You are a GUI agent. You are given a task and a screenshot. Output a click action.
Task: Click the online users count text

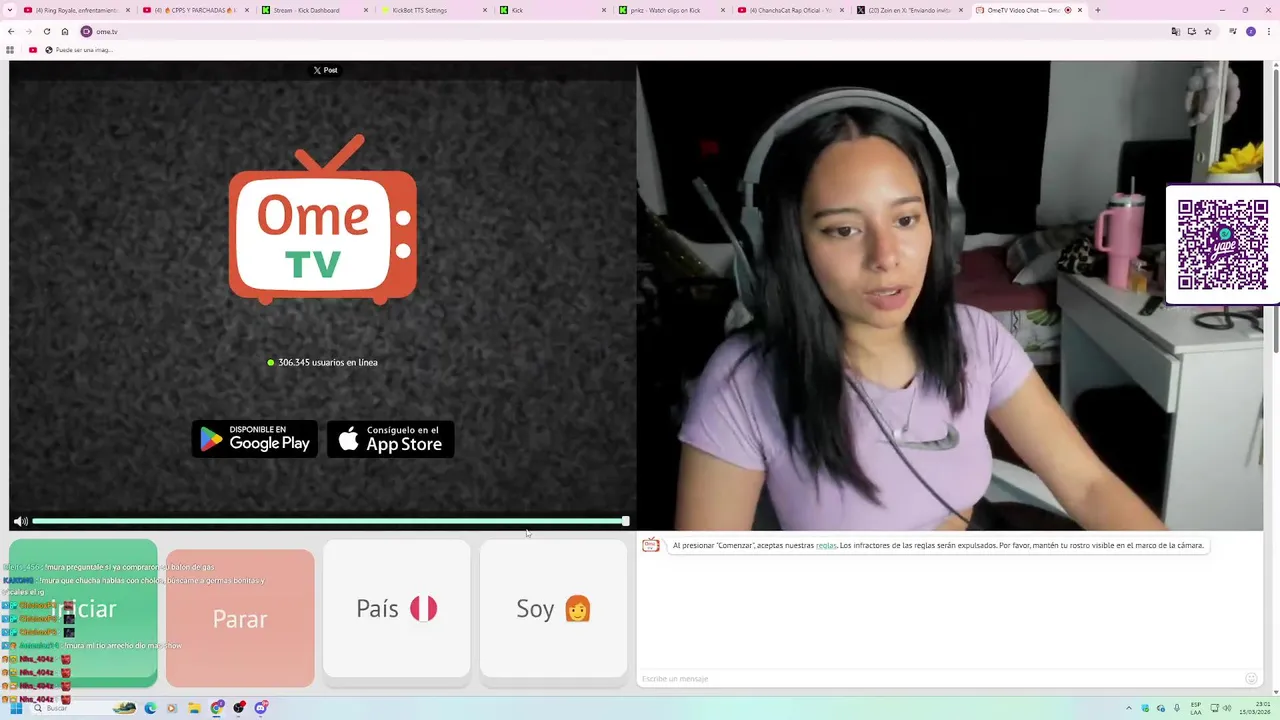pyautogui.click(x=327, y=362)
